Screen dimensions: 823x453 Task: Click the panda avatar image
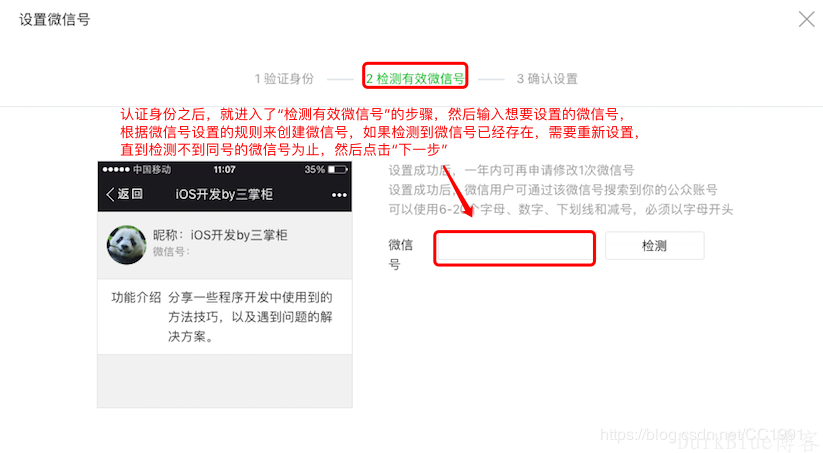tap(126, 245)
